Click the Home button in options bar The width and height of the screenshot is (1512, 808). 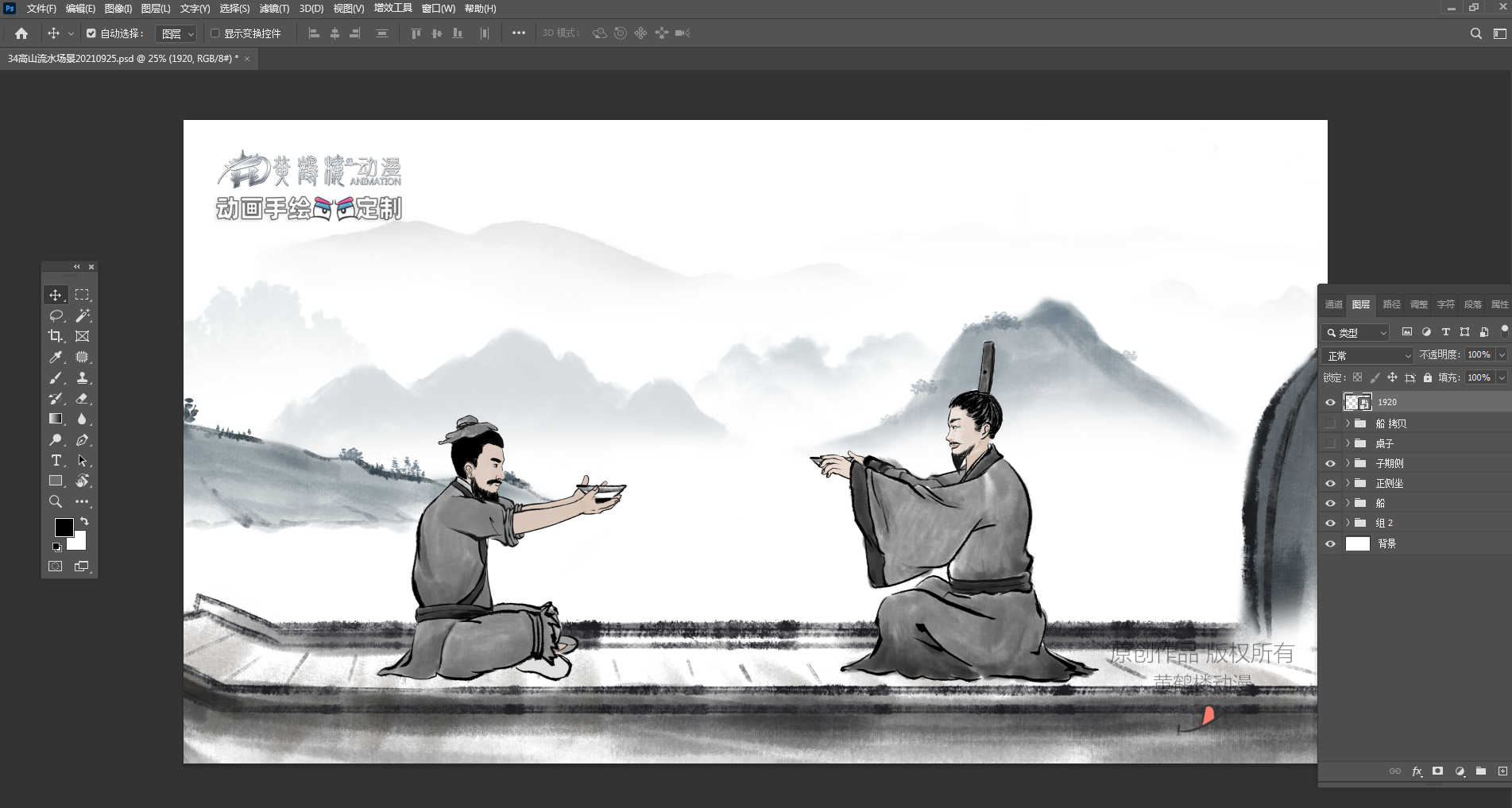(x=21, y=33)
